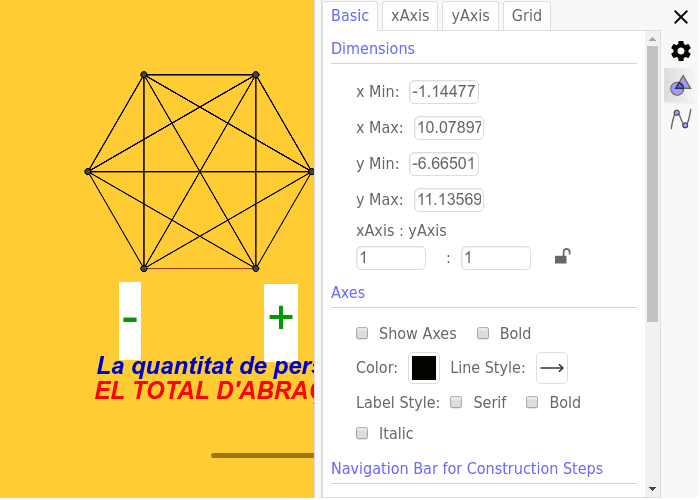Image resolution: width=700 pixels, height=500 pixels.
Task: Click the green minus button
Action: pyautogui.click(x=130, y=320)
